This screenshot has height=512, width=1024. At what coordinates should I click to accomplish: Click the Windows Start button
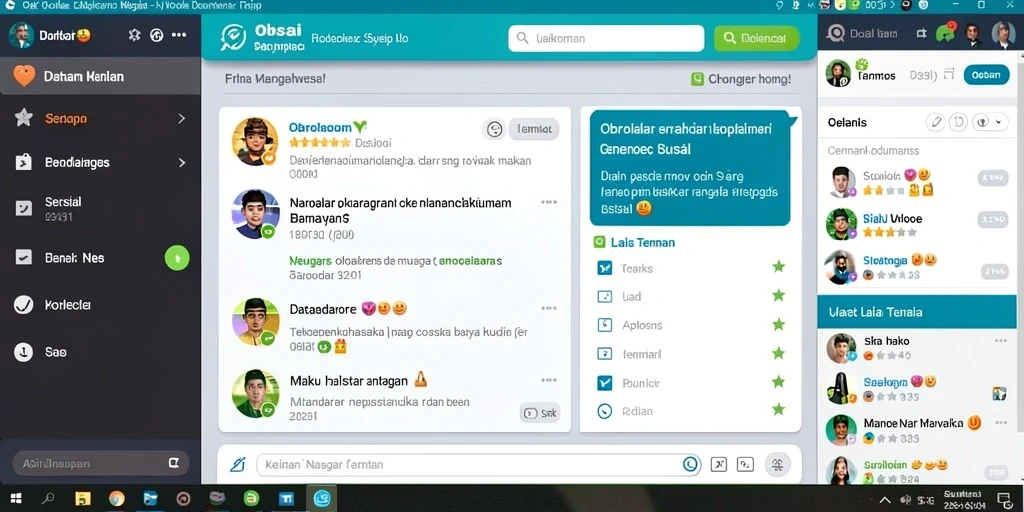click(x=16, y=499)
